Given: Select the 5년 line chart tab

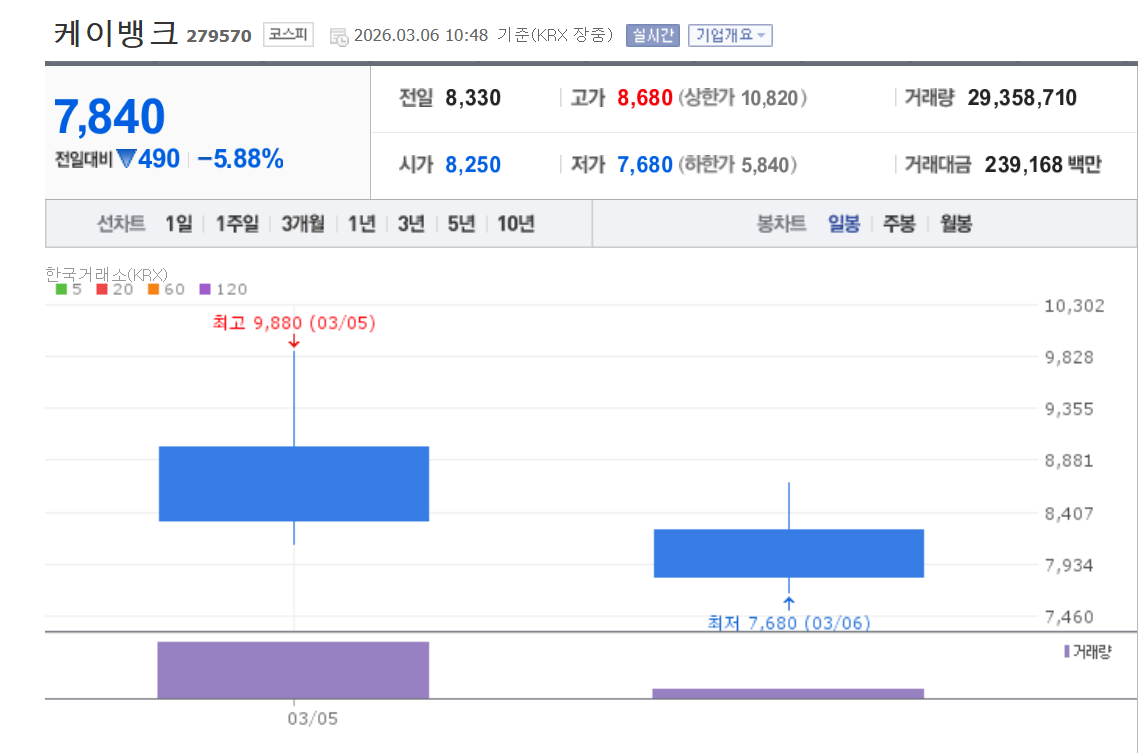Looking at the screenshot, I should 461,223.
